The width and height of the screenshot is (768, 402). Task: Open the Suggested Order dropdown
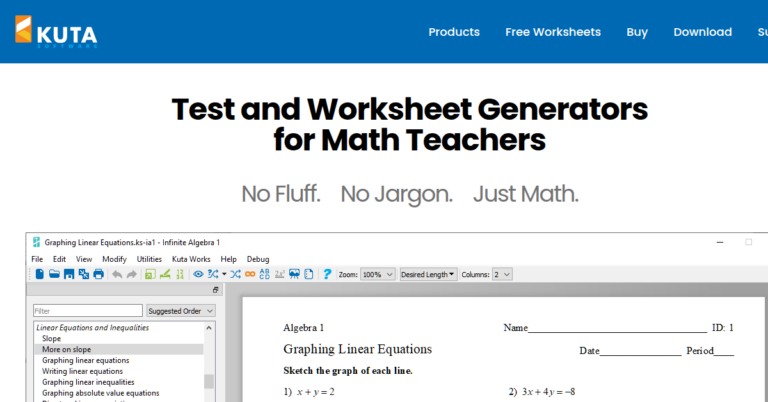tap(181, 311)
